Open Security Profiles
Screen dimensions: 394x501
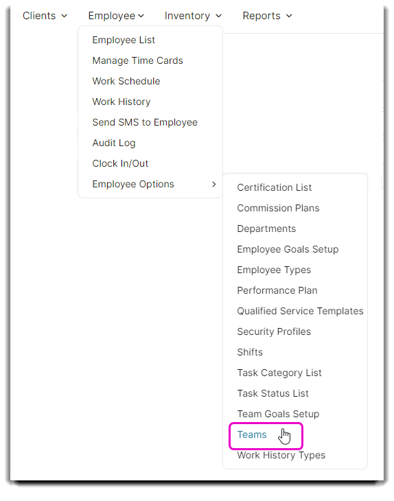pos(274,332)
